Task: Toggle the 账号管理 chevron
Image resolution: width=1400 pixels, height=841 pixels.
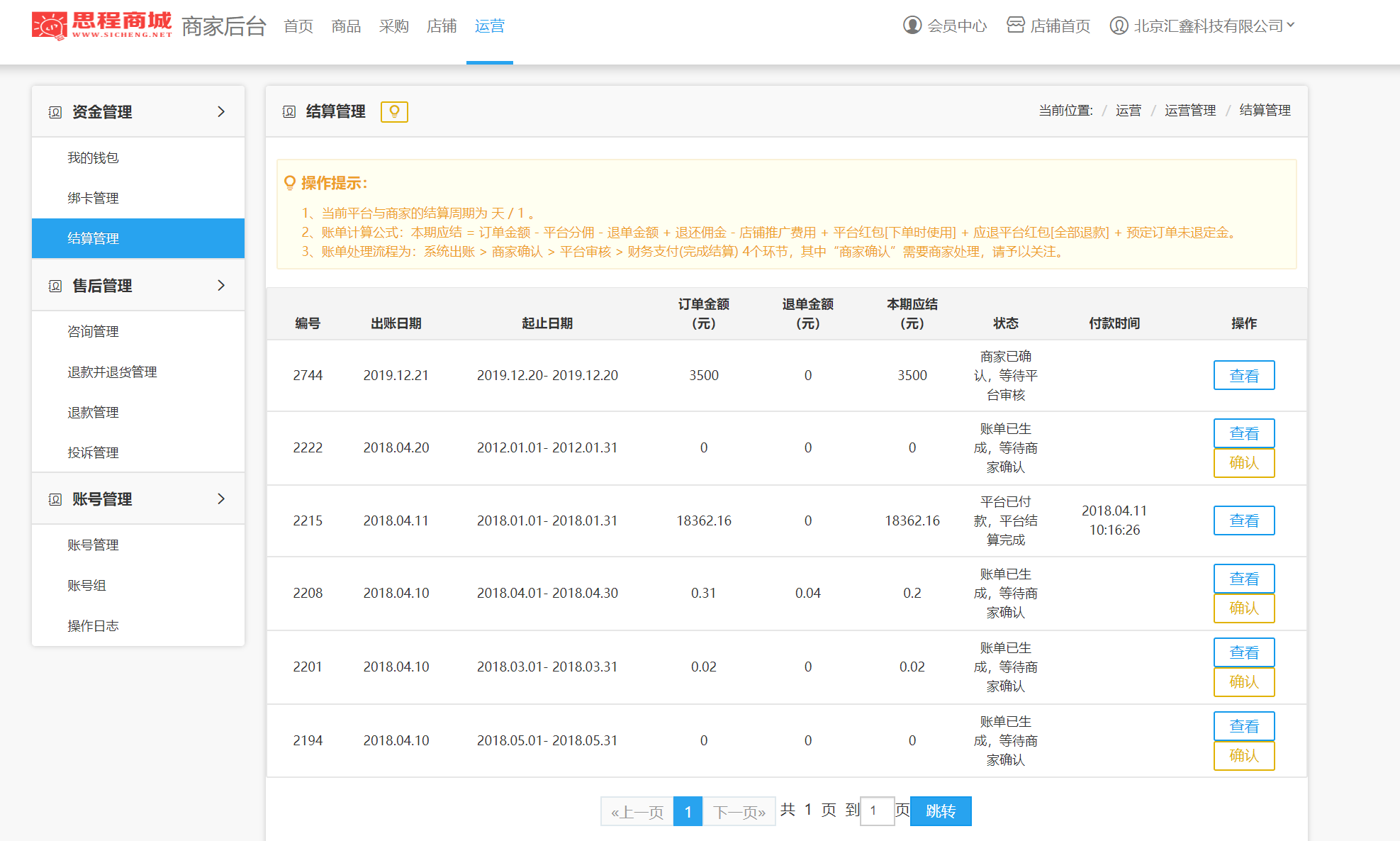Action: [221, 499]
